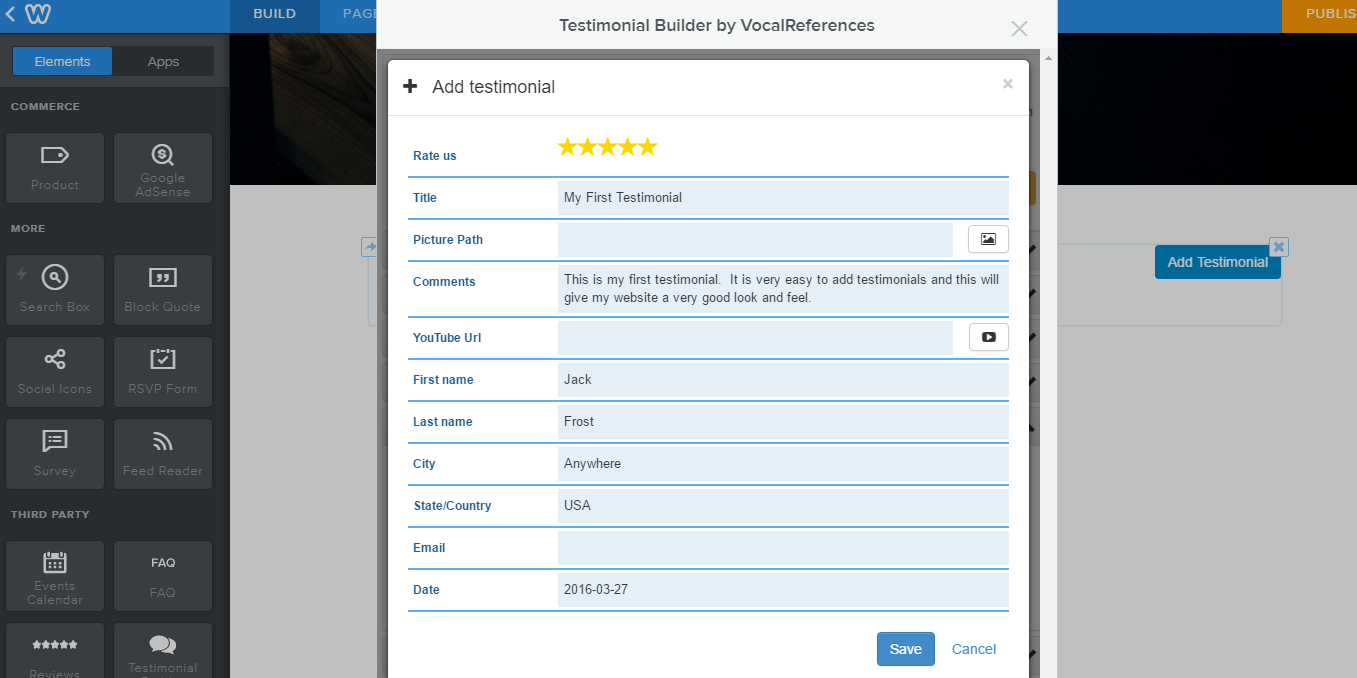Screen dimensions: 1357x678
Task: Click the First name field
Action: point(783,379)
